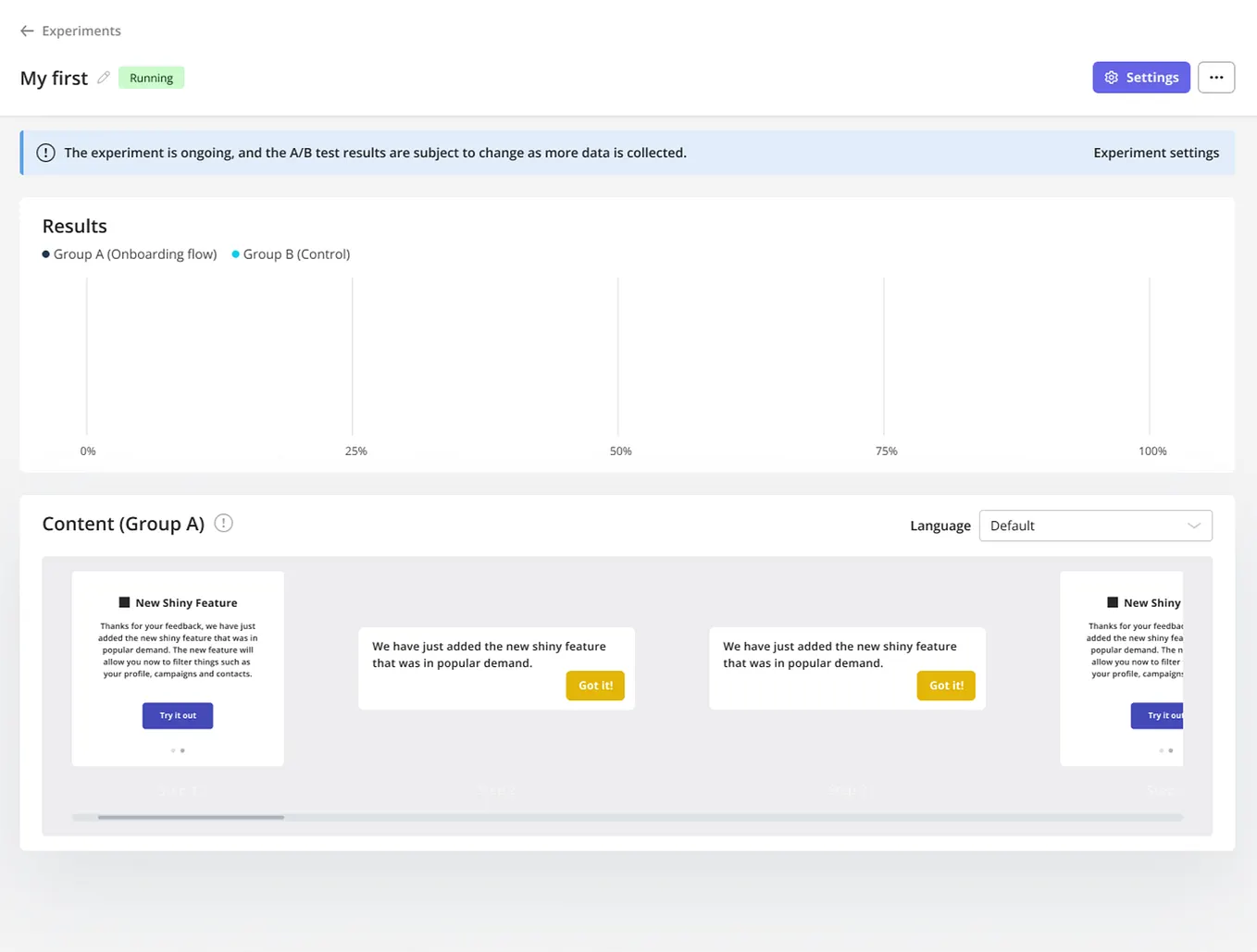
Task: Click the 50% axis label in Results chart
Action: tap(620, 451)
